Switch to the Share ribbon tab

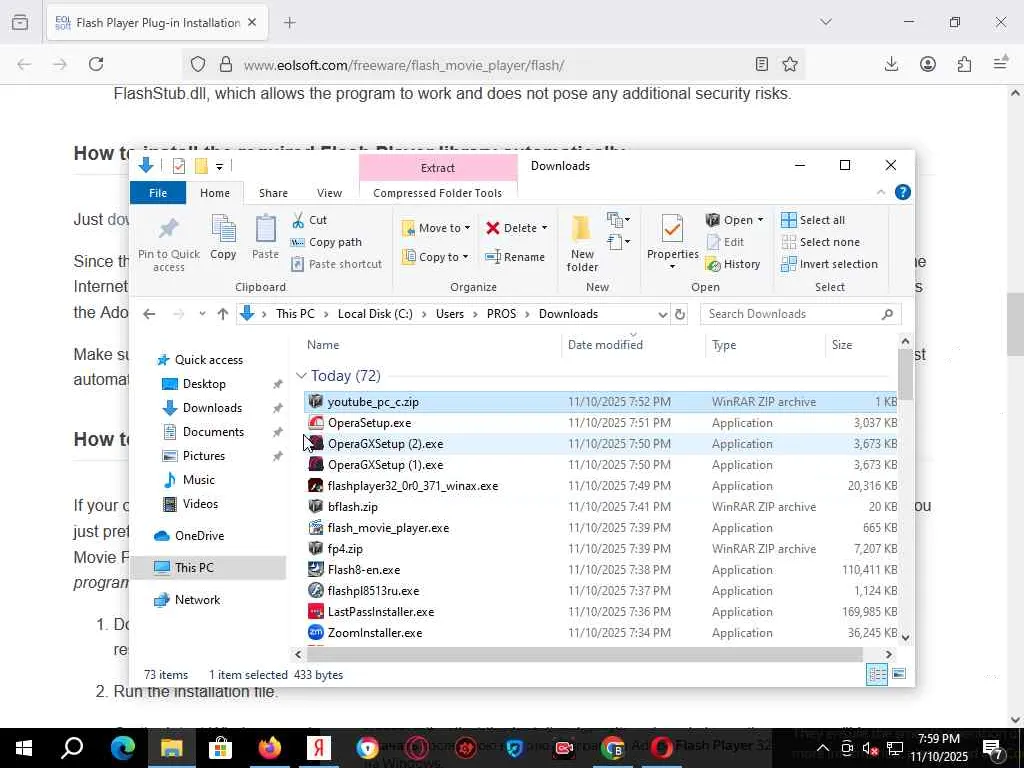pos(273,193)
